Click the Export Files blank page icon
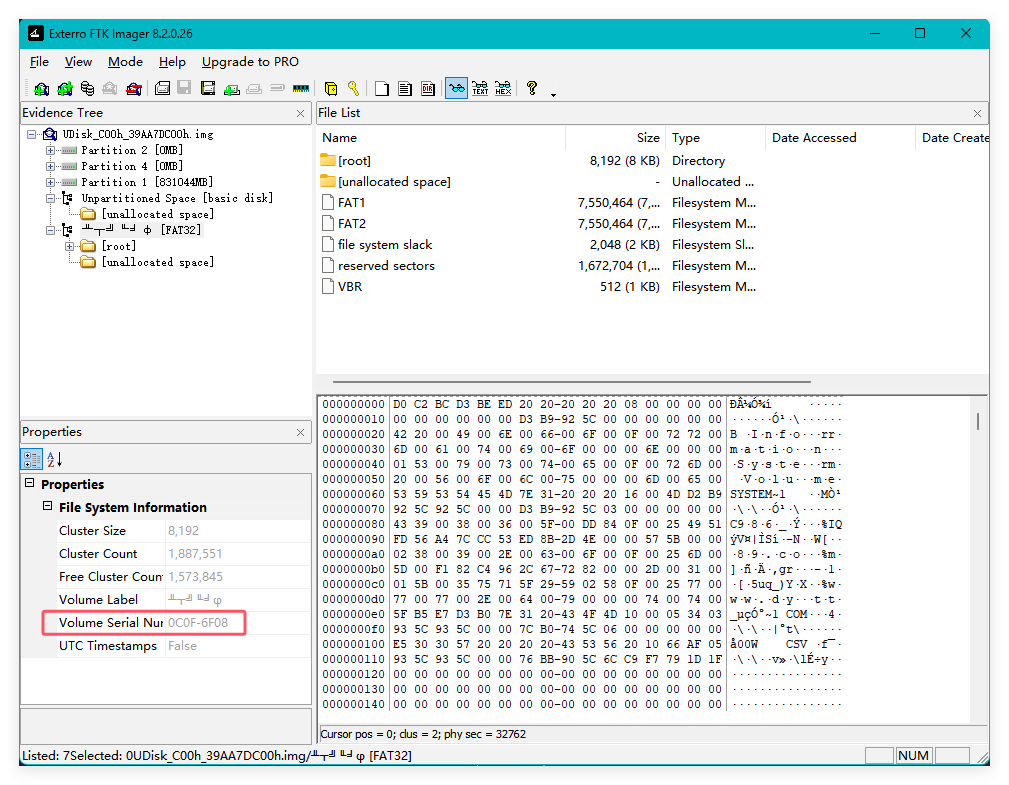1009x785 pixels. click(382, 89)
